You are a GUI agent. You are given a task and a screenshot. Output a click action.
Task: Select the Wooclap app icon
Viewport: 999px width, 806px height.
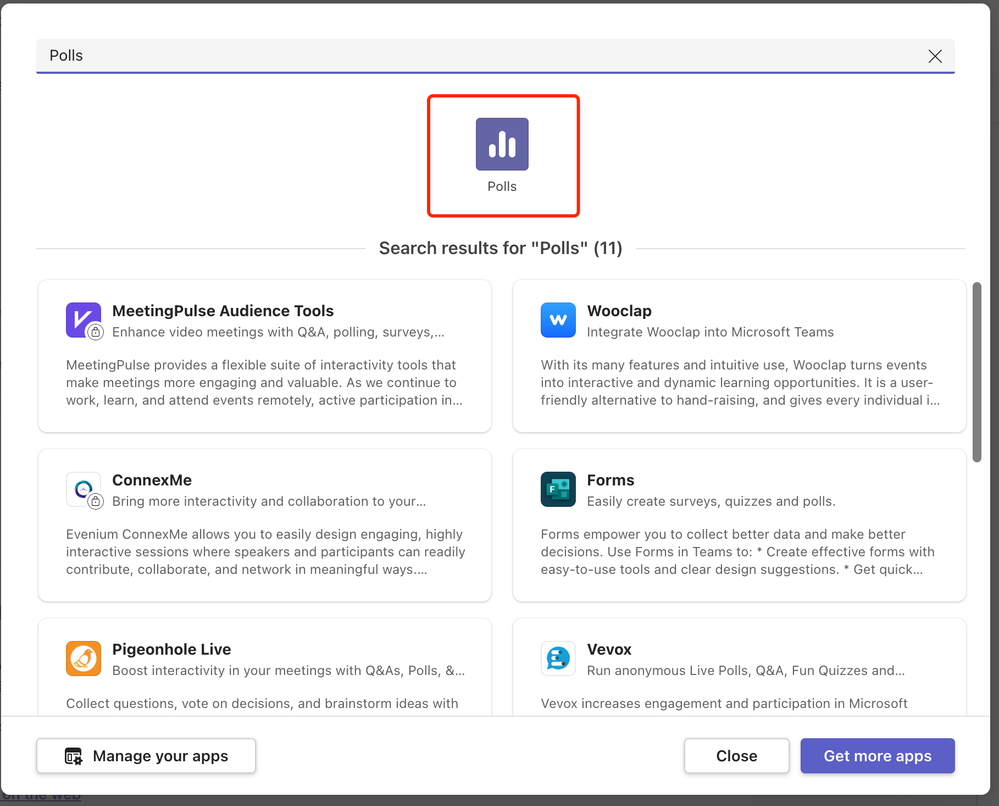coord(558,320)
